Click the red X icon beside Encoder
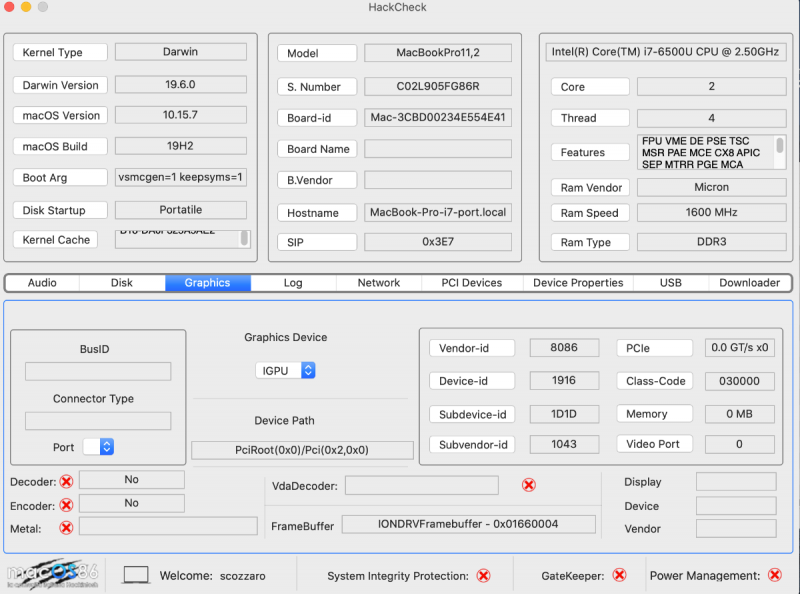800x594 pixels. coord(66,506)
